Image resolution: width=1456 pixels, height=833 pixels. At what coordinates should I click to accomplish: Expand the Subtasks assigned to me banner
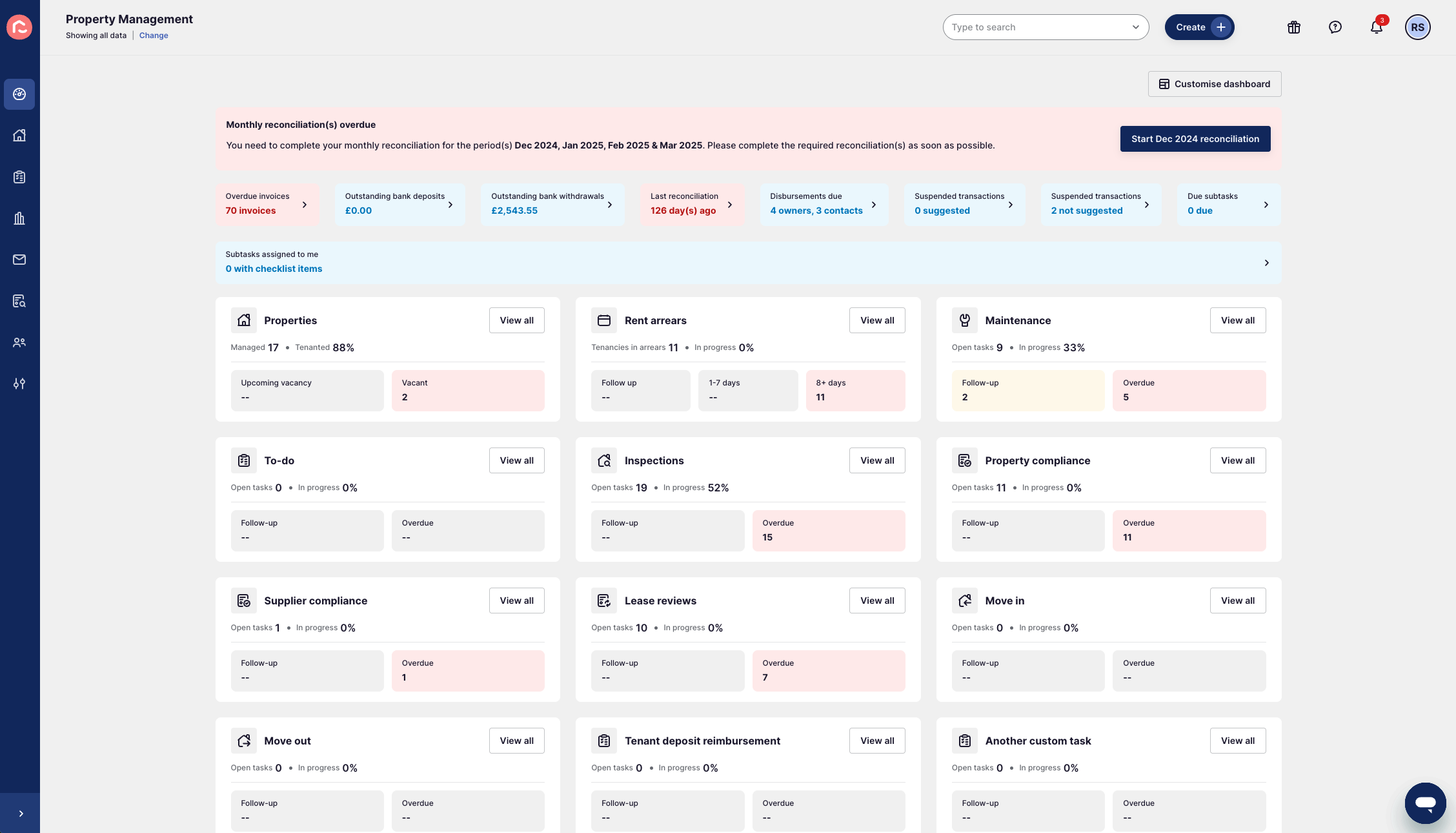[1266, 262]
